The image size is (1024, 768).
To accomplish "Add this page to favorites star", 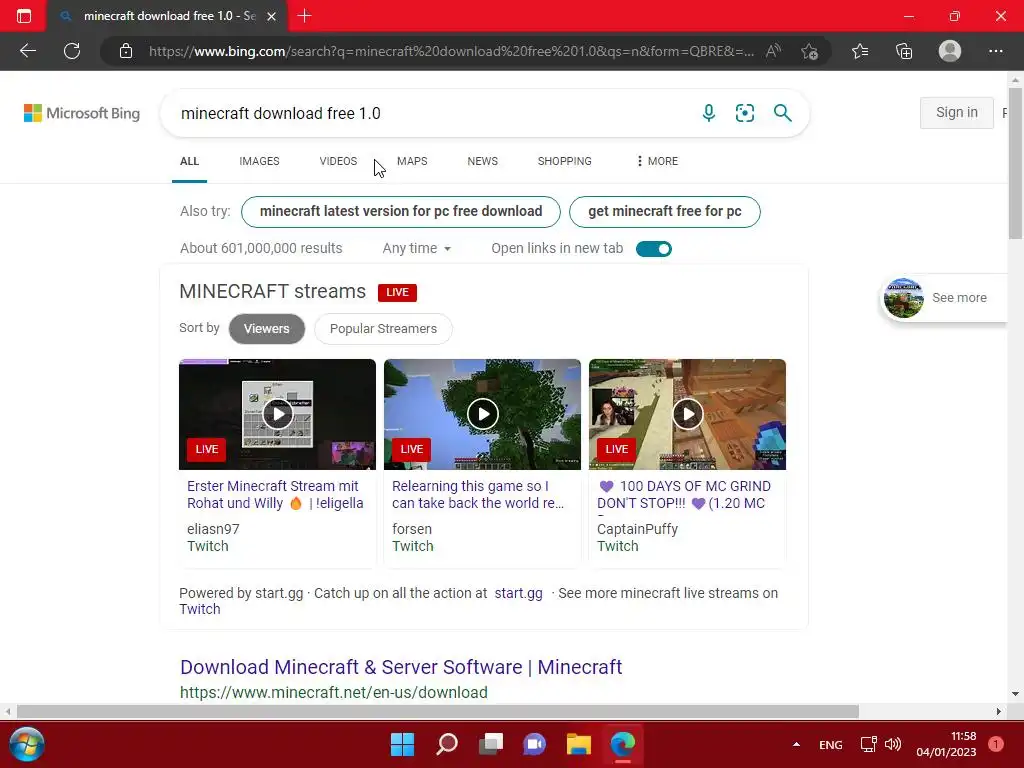I will pos(809,51).
